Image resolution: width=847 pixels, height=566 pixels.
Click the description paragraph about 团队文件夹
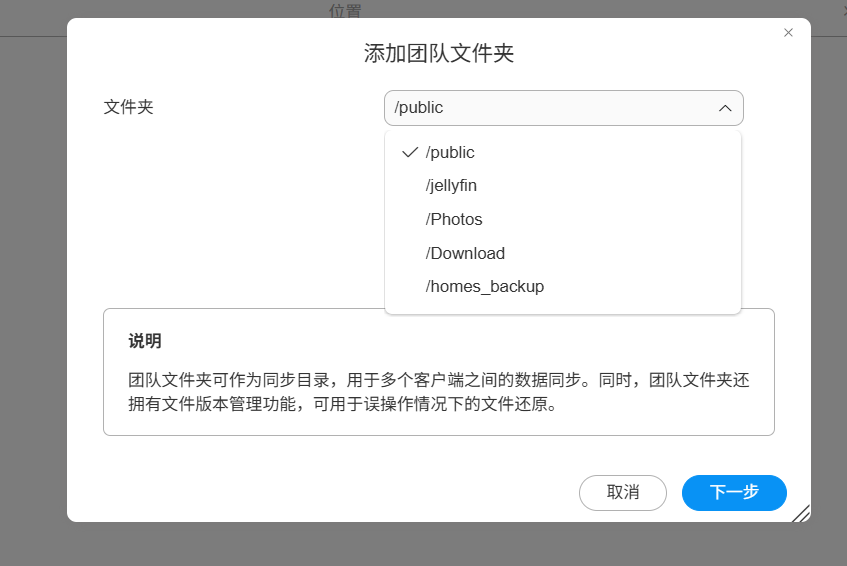pyautogui.click(x=439, y=392)
